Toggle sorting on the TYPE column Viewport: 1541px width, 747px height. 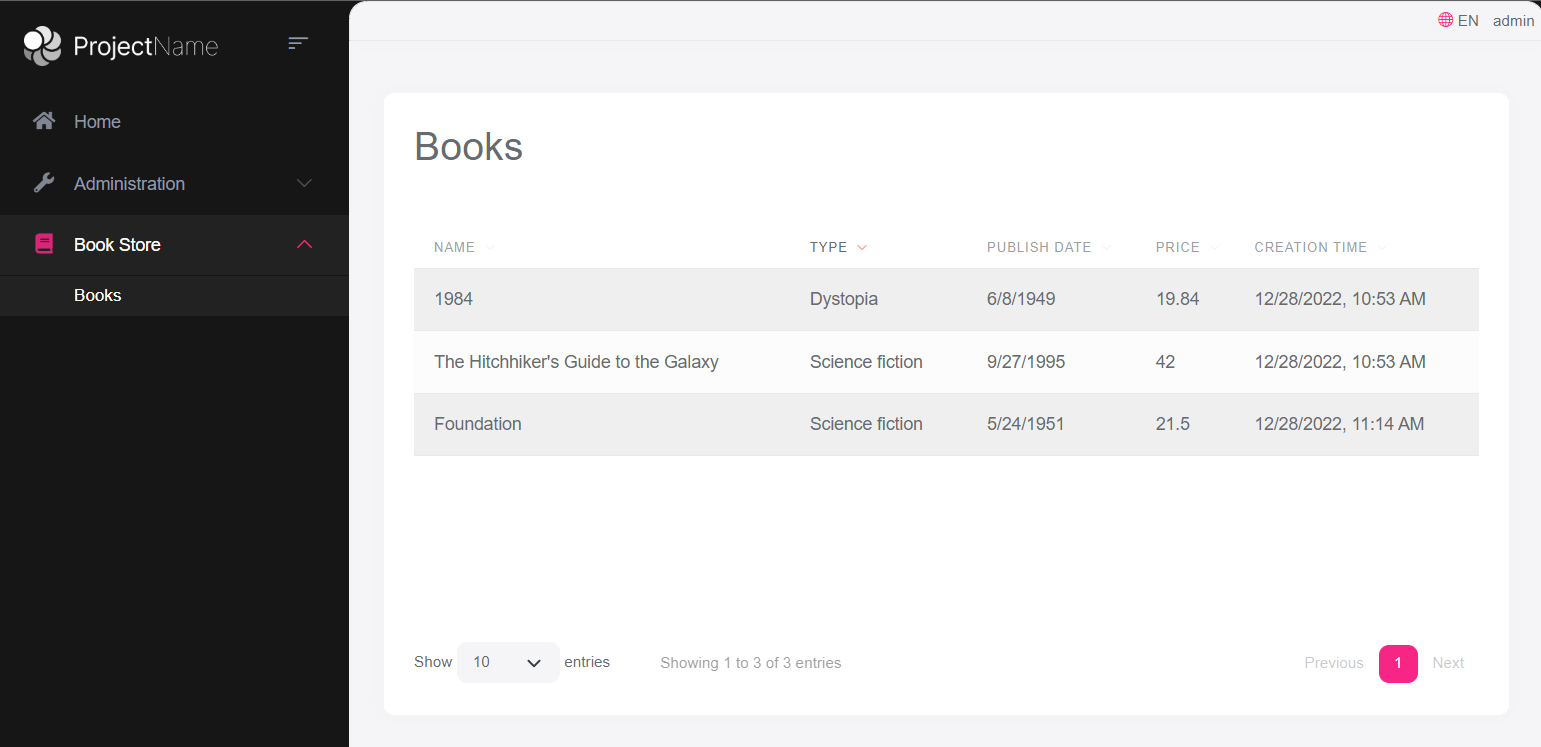862,247
